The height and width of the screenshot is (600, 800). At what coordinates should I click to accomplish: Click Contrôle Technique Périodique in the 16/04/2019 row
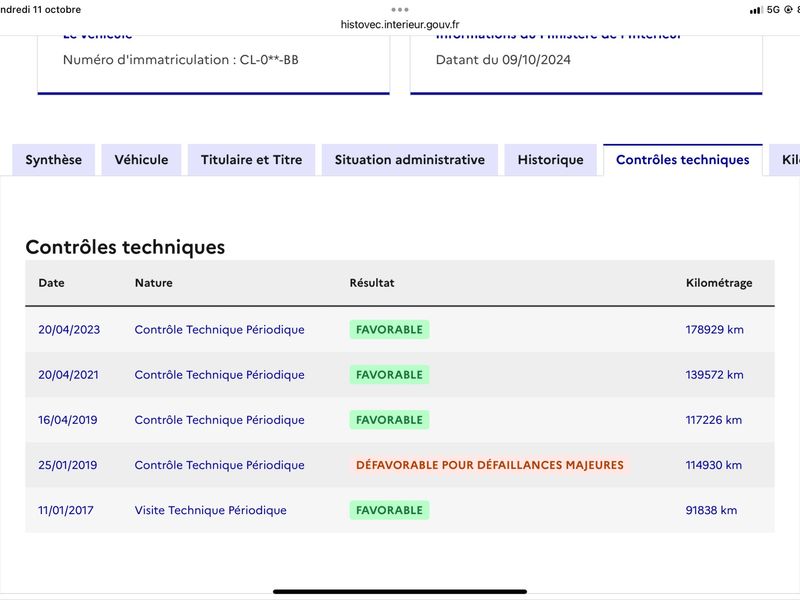(x=219, y=420)
